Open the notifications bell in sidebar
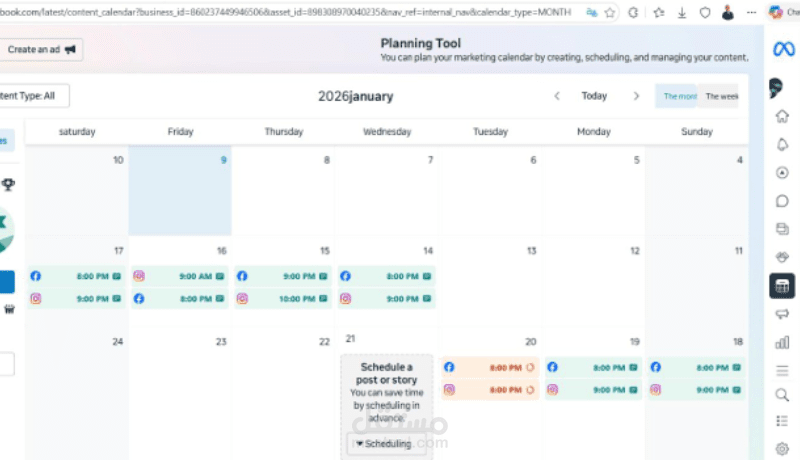This screenshot has height=460, width=800. click(782, 145)
